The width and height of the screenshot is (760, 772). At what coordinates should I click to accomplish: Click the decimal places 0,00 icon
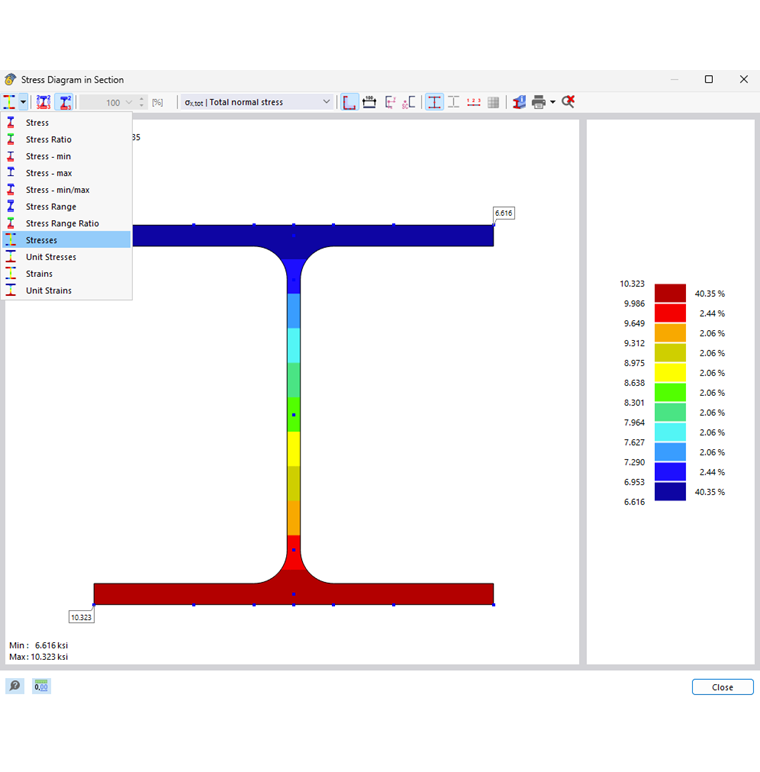(41, 685)
